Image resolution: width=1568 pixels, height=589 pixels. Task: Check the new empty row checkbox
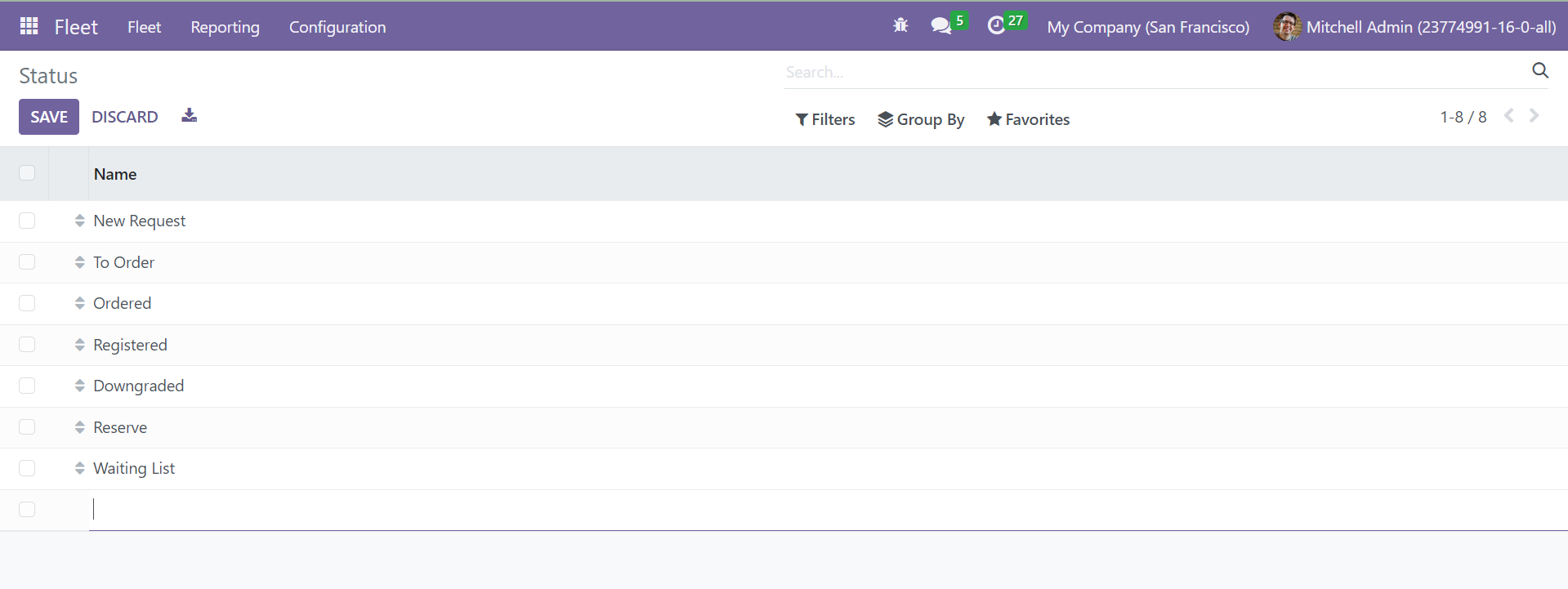(x=27, y=509)
